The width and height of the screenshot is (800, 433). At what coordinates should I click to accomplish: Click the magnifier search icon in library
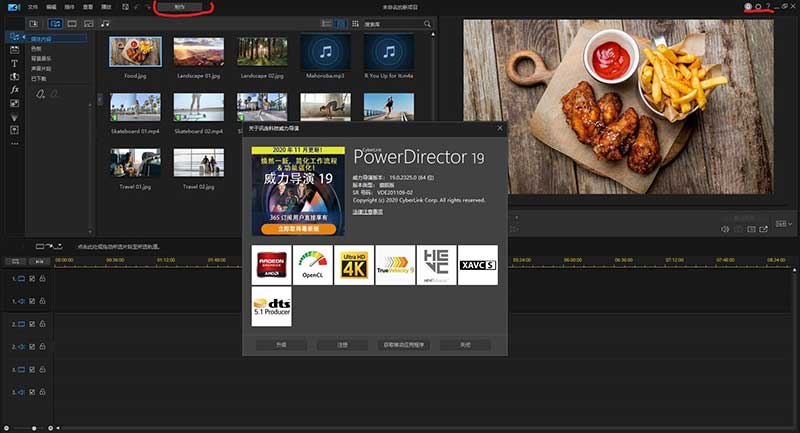(x=427, y=23)
